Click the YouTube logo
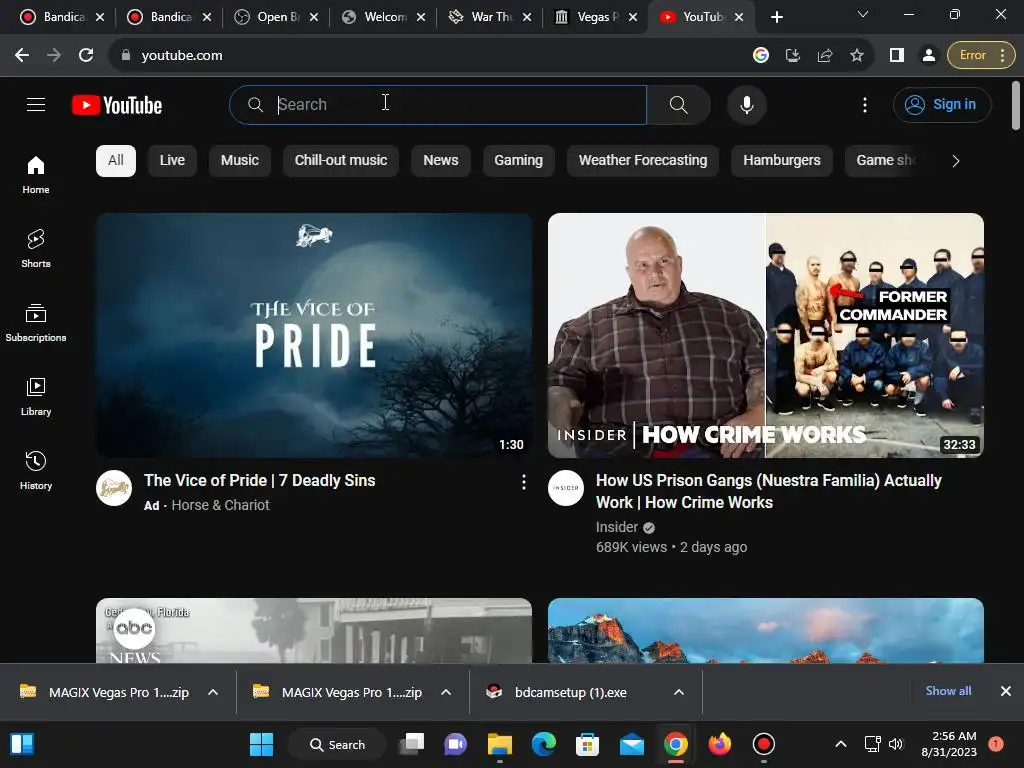 click(117, 105)
